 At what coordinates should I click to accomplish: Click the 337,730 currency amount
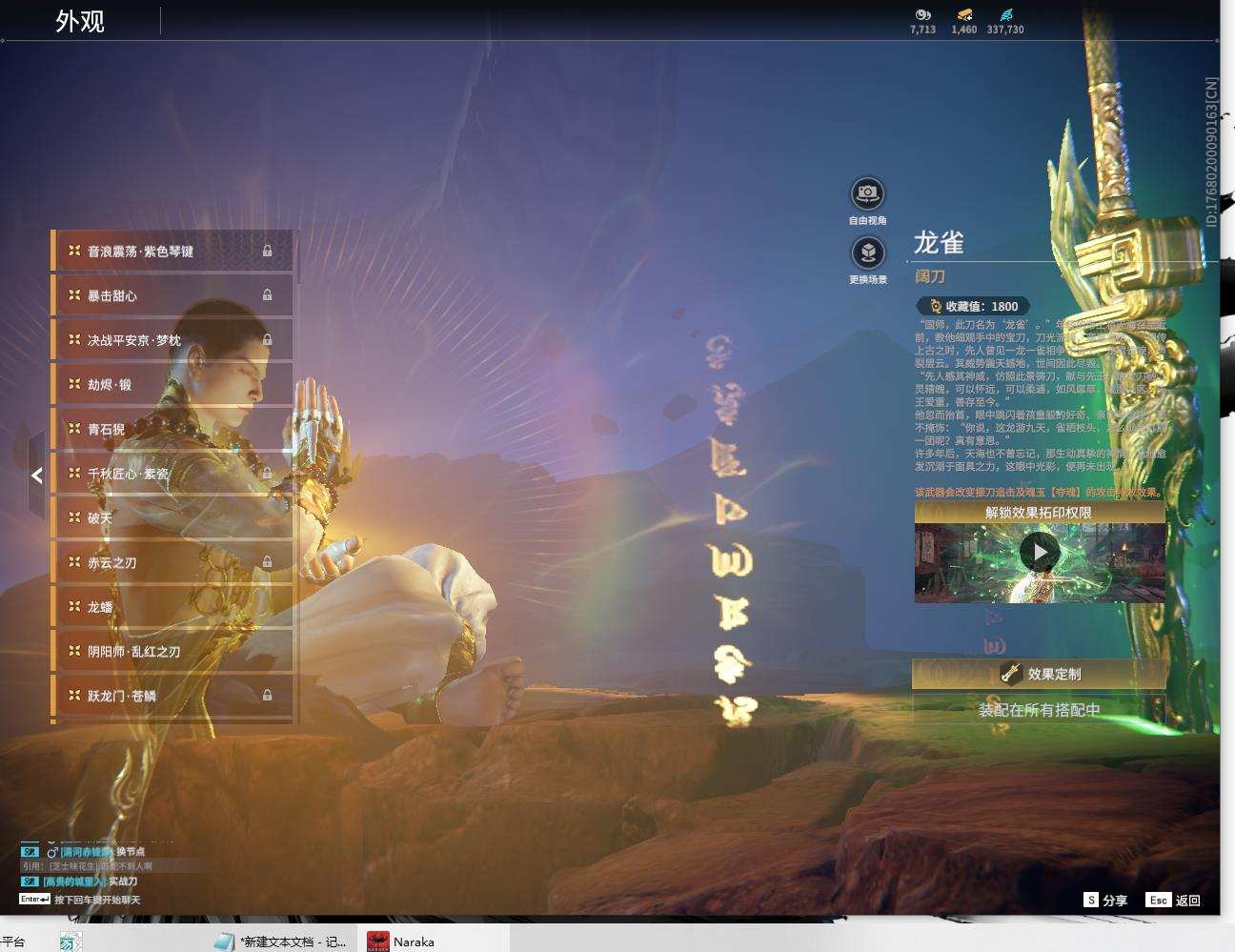click(x=1005, y=30)
